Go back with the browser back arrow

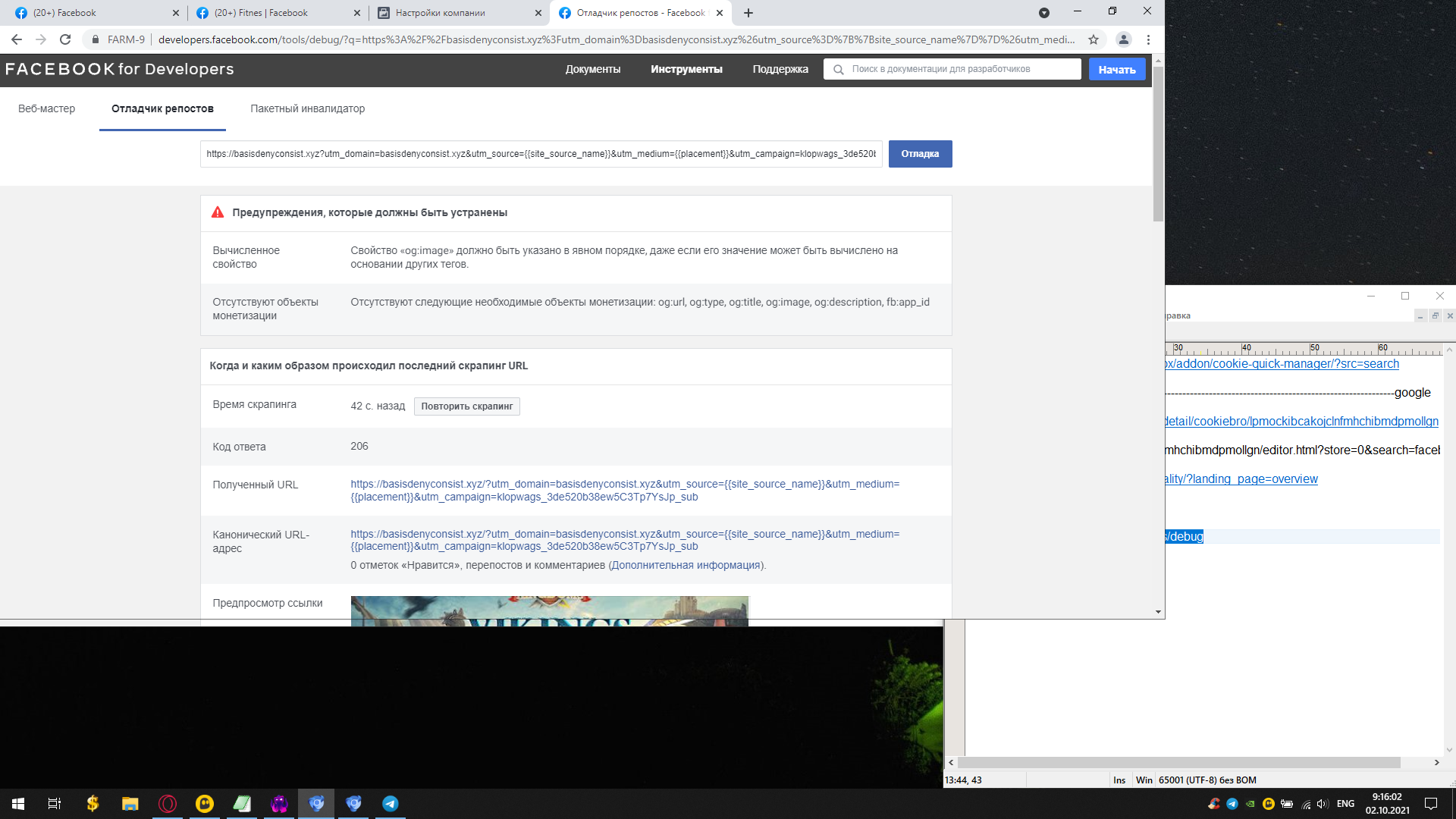tap(17, 39)
